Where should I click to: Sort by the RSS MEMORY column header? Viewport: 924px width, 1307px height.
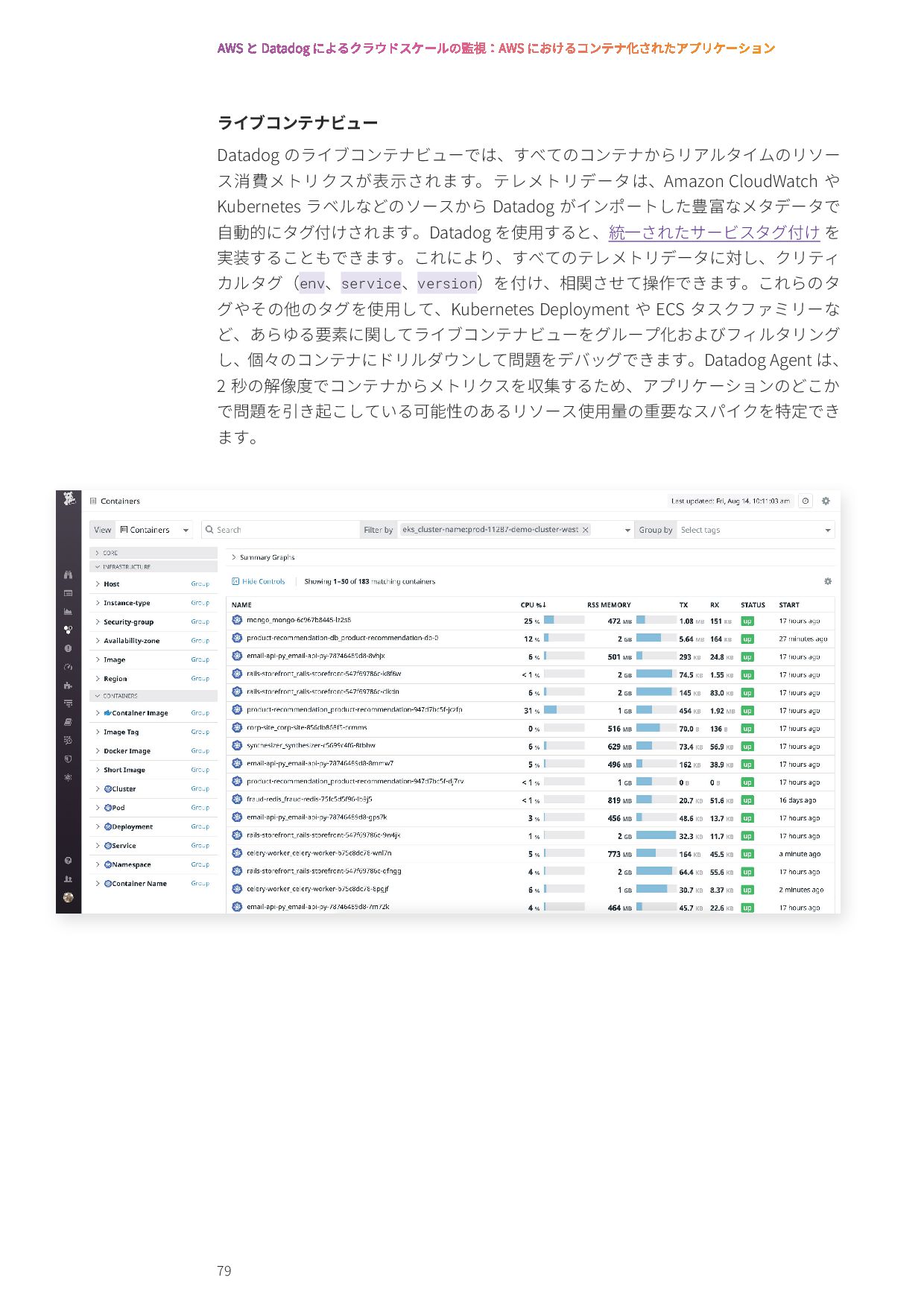click(609, 605)
